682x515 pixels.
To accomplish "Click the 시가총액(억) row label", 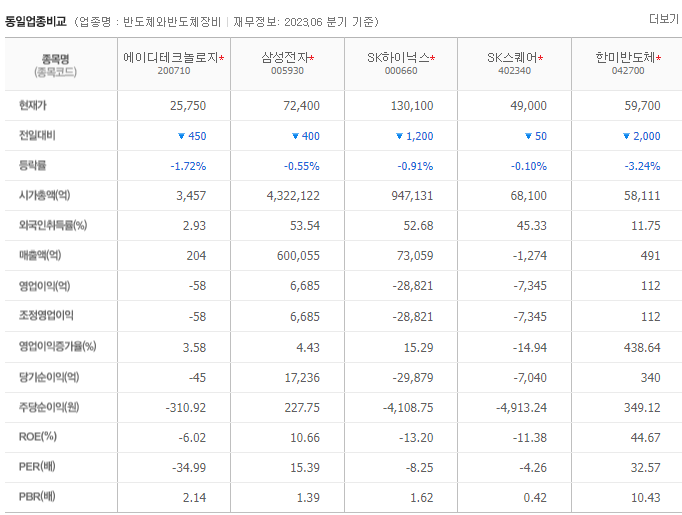I will (x=44, y=195).
